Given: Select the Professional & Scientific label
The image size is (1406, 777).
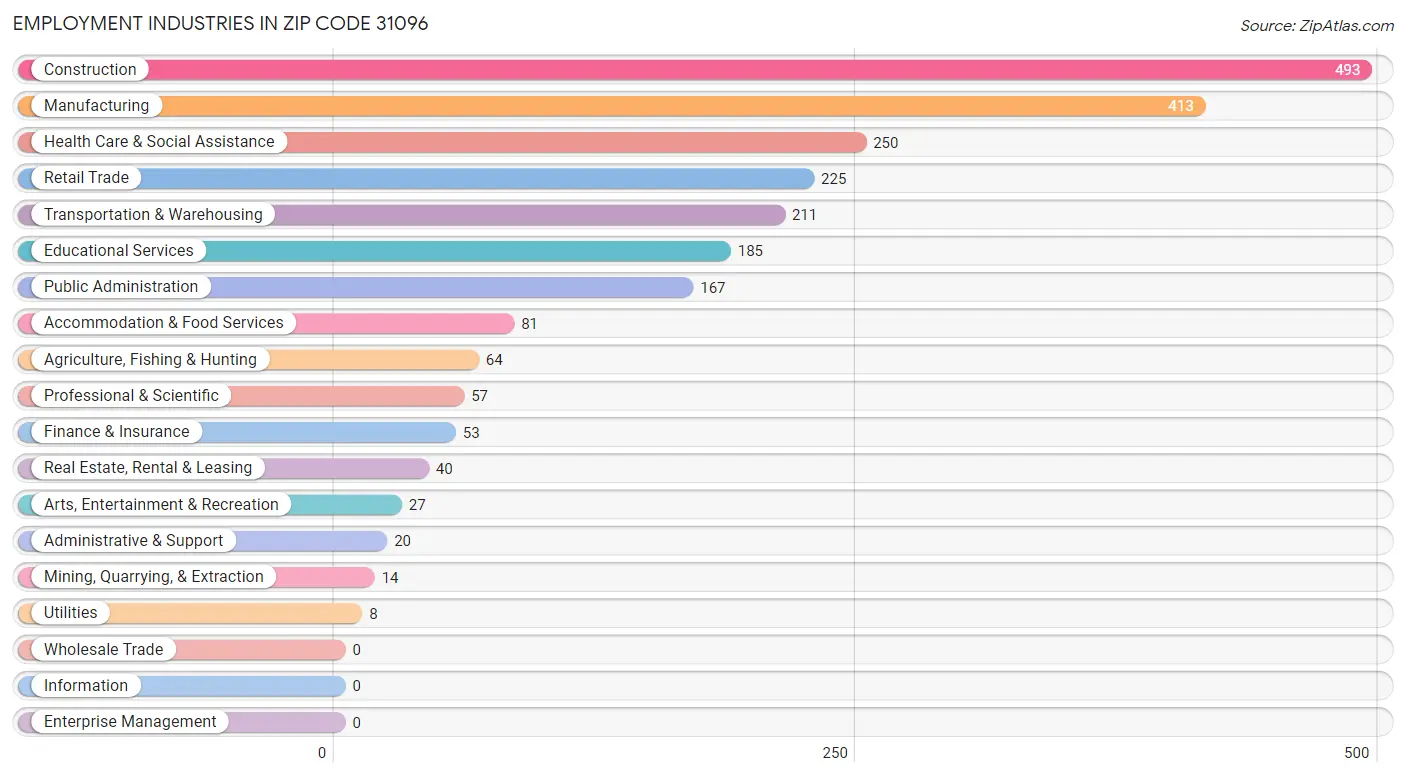Looking at the screenshot, I should point(131,396).
